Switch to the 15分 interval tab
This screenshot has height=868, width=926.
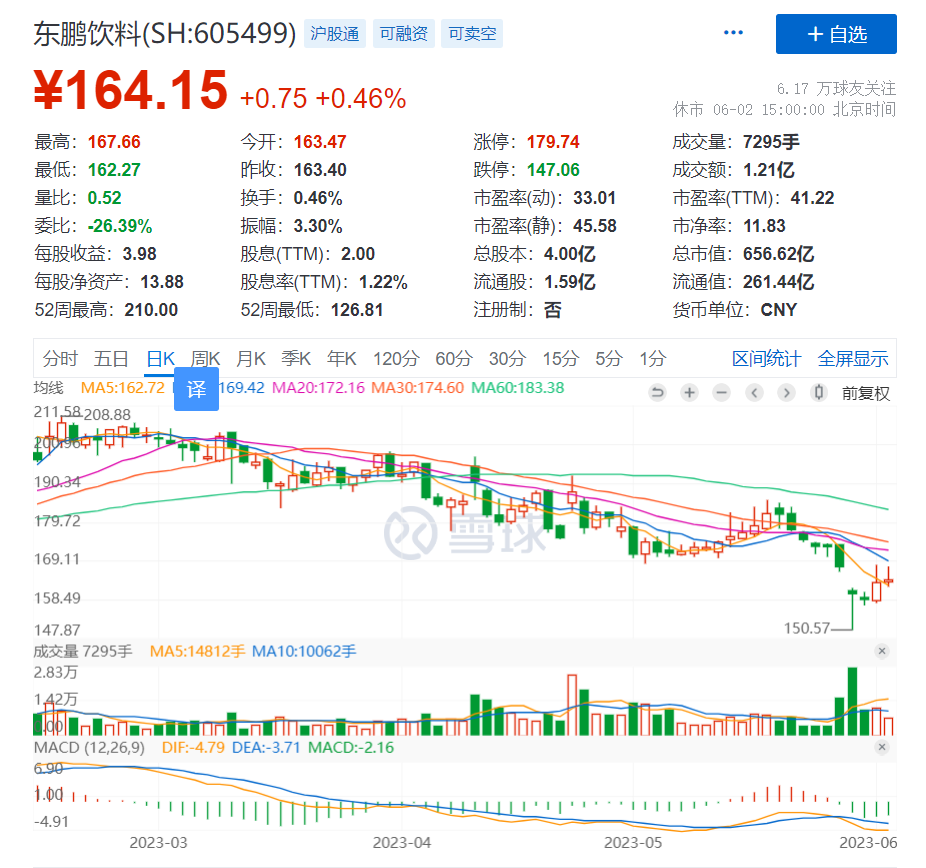tap(561, 358)
